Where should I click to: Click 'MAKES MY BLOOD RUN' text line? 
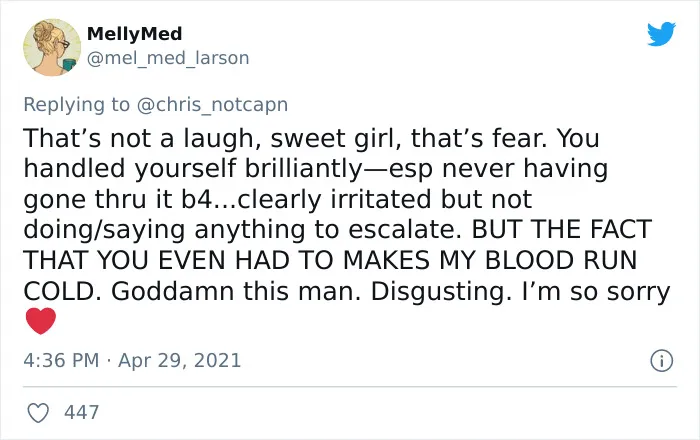490,260
